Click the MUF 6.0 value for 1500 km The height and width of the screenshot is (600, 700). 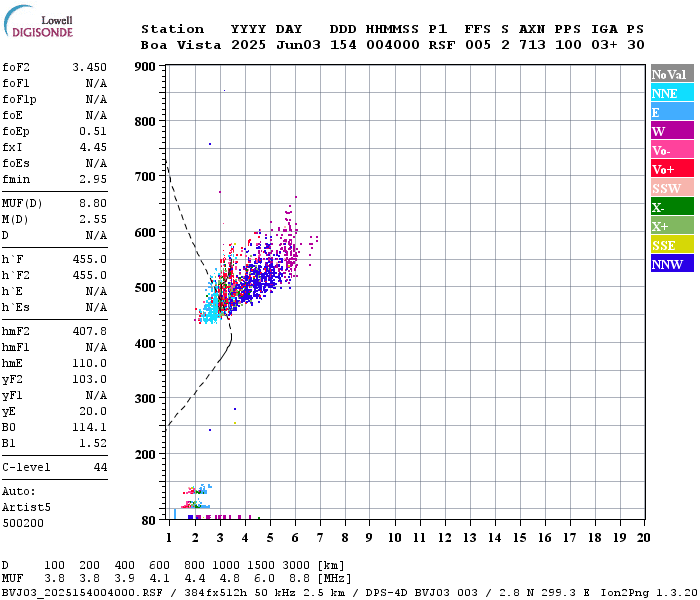tap(264, 579)
